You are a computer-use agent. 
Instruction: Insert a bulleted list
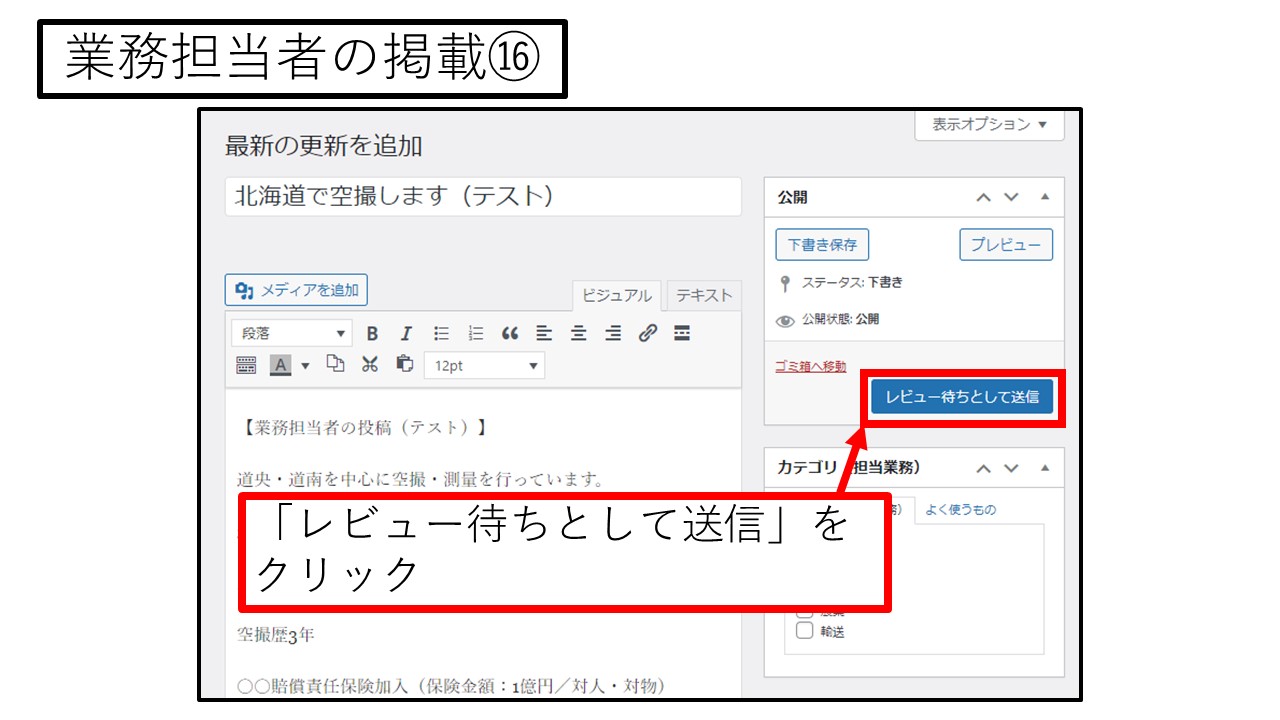[441, 334]
